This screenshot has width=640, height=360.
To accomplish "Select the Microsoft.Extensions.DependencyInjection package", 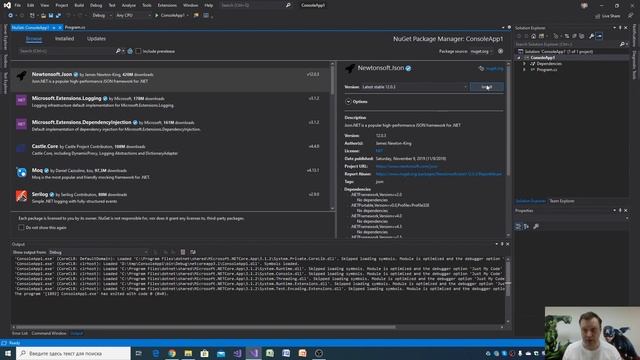I will pyautogui.click(x=171, y=126).
